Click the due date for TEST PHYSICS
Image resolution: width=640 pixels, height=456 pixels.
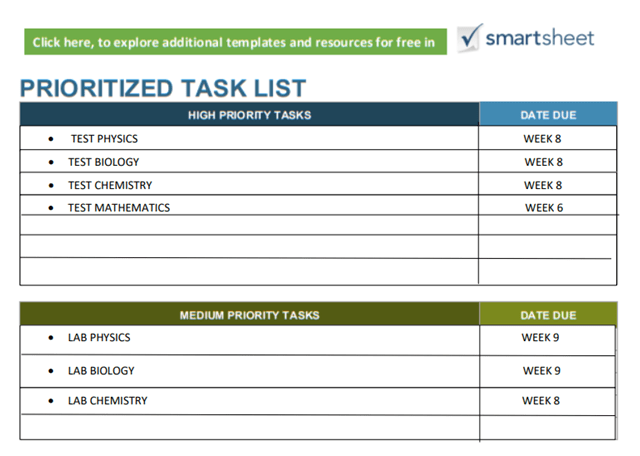pos(543,139)
